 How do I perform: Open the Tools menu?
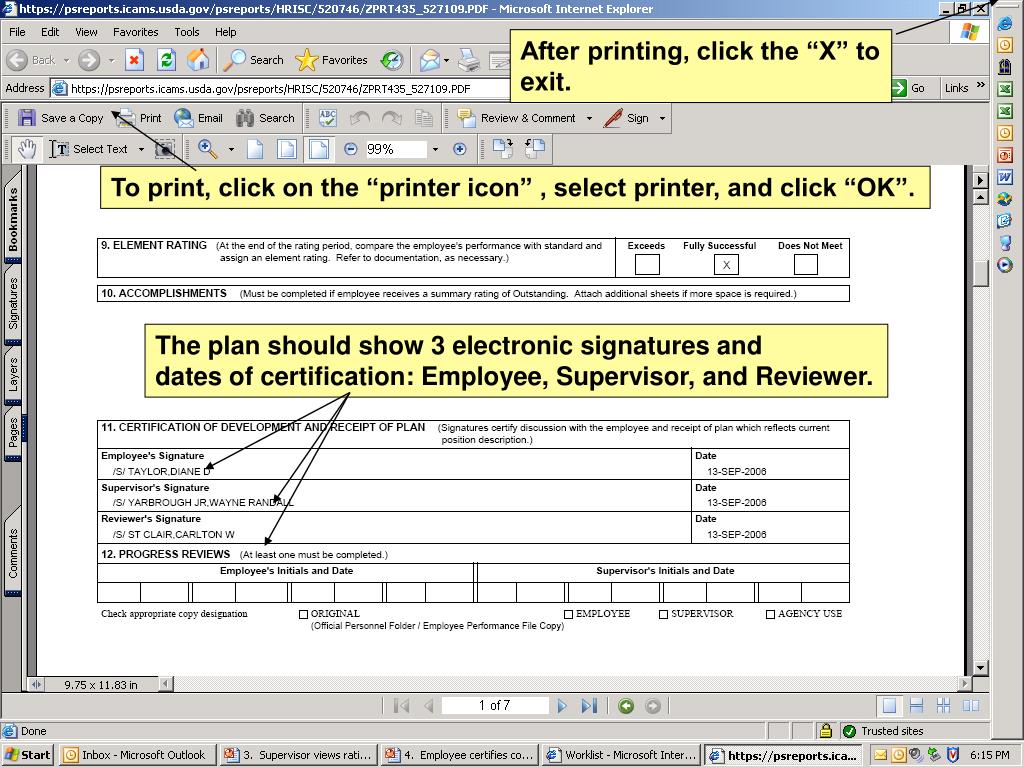click(187, 32)
